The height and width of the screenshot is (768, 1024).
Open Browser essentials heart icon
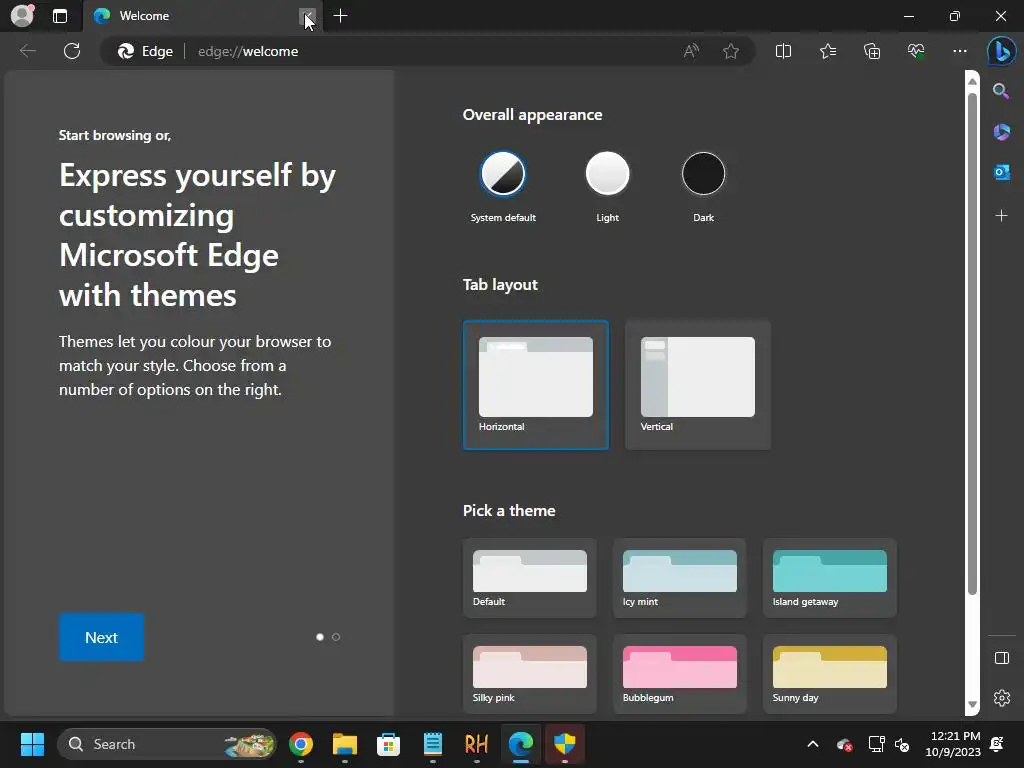(916, 51)
